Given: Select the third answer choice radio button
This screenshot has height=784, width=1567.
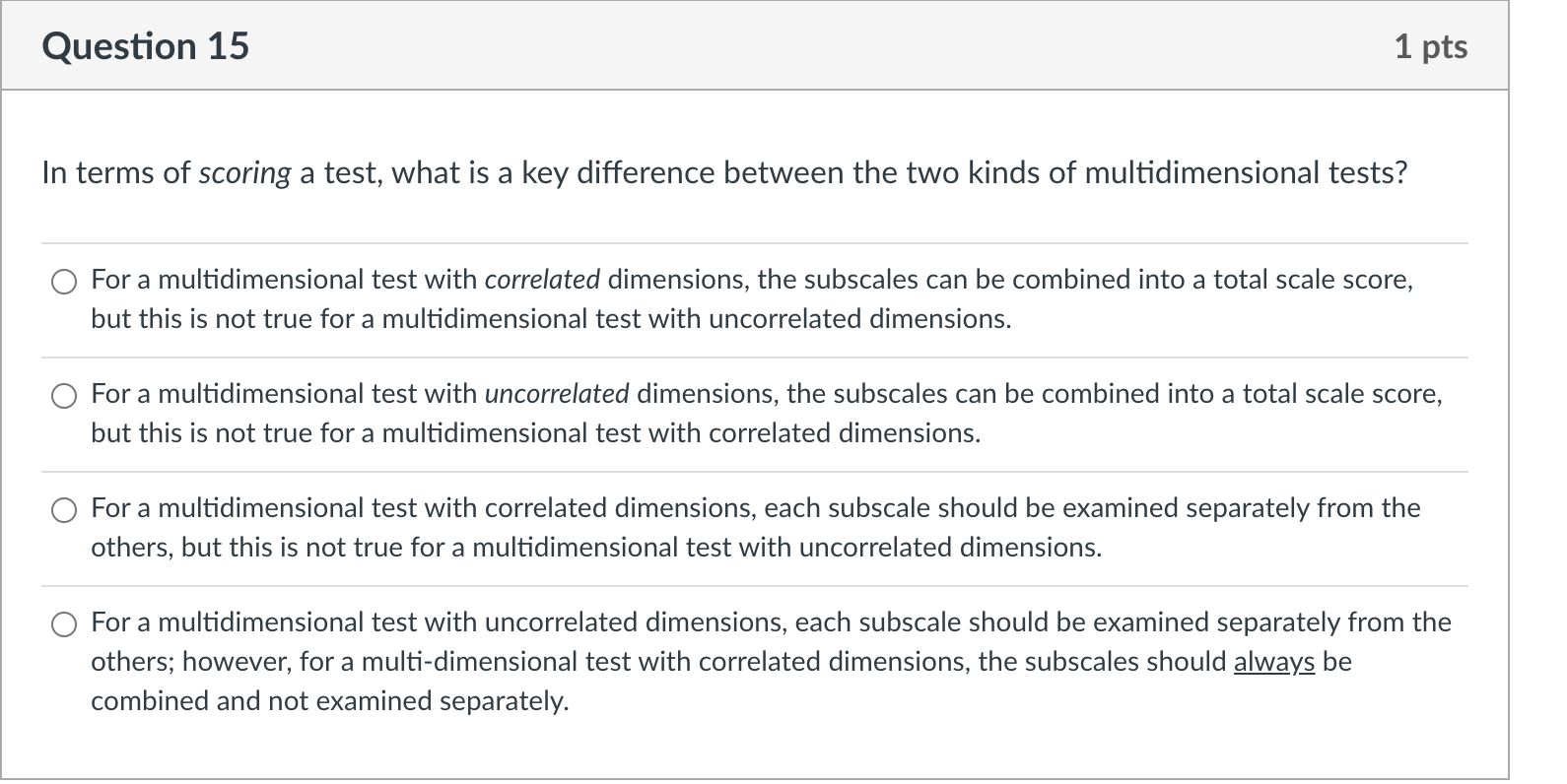Looking at the screenshot, I should coord(64,510).
